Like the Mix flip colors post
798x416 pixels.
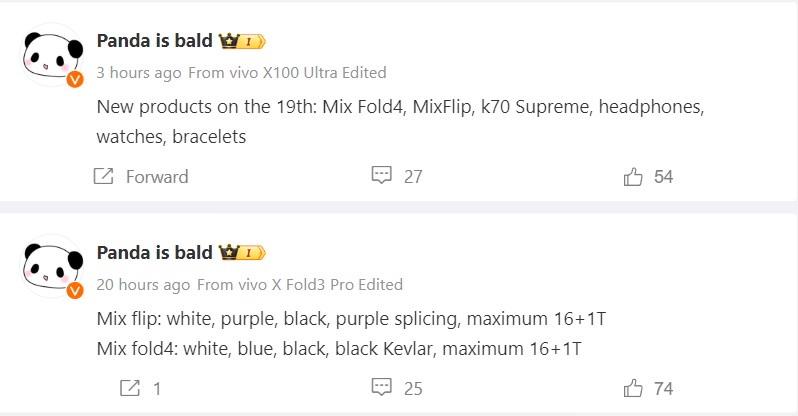633,388
